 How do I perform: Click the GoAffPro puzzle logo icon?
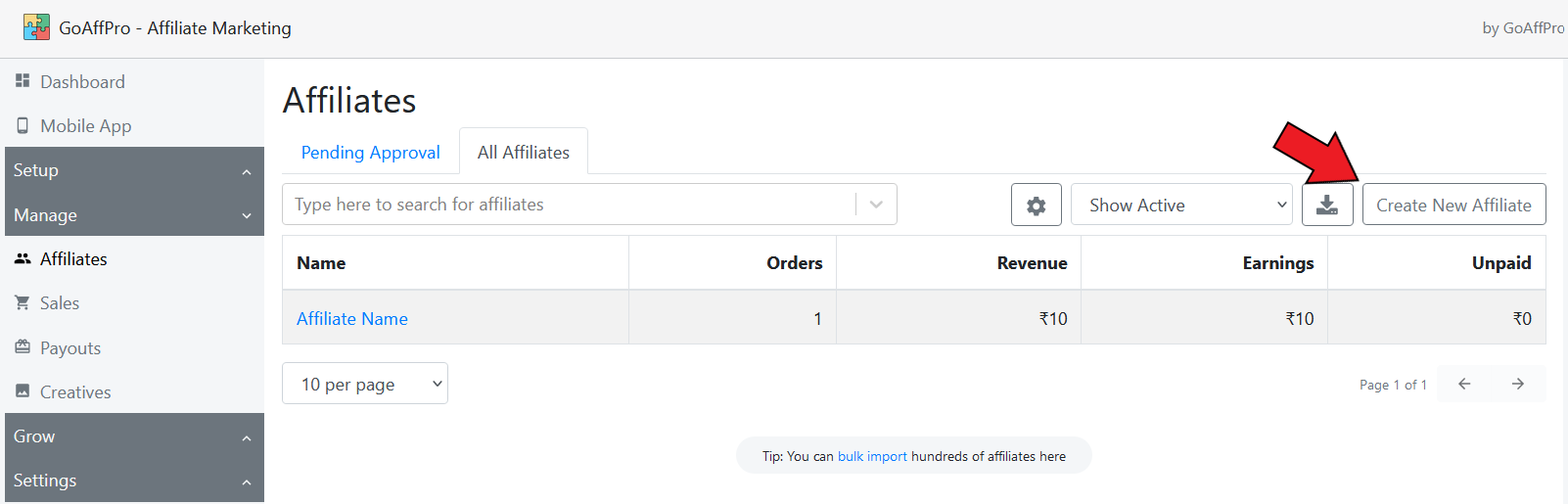[x=36, y=27]
